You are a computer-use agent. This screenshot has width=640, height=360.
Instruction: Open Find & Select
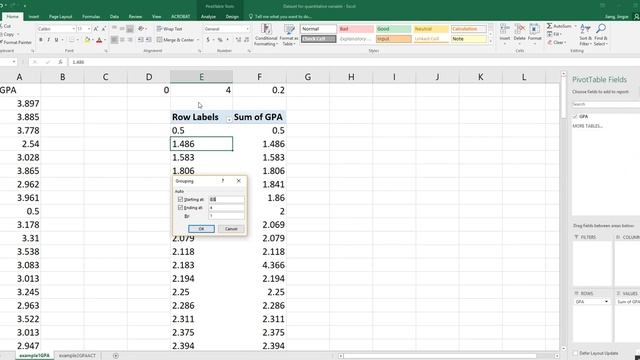pyautogui.click(x=601, y=35)
